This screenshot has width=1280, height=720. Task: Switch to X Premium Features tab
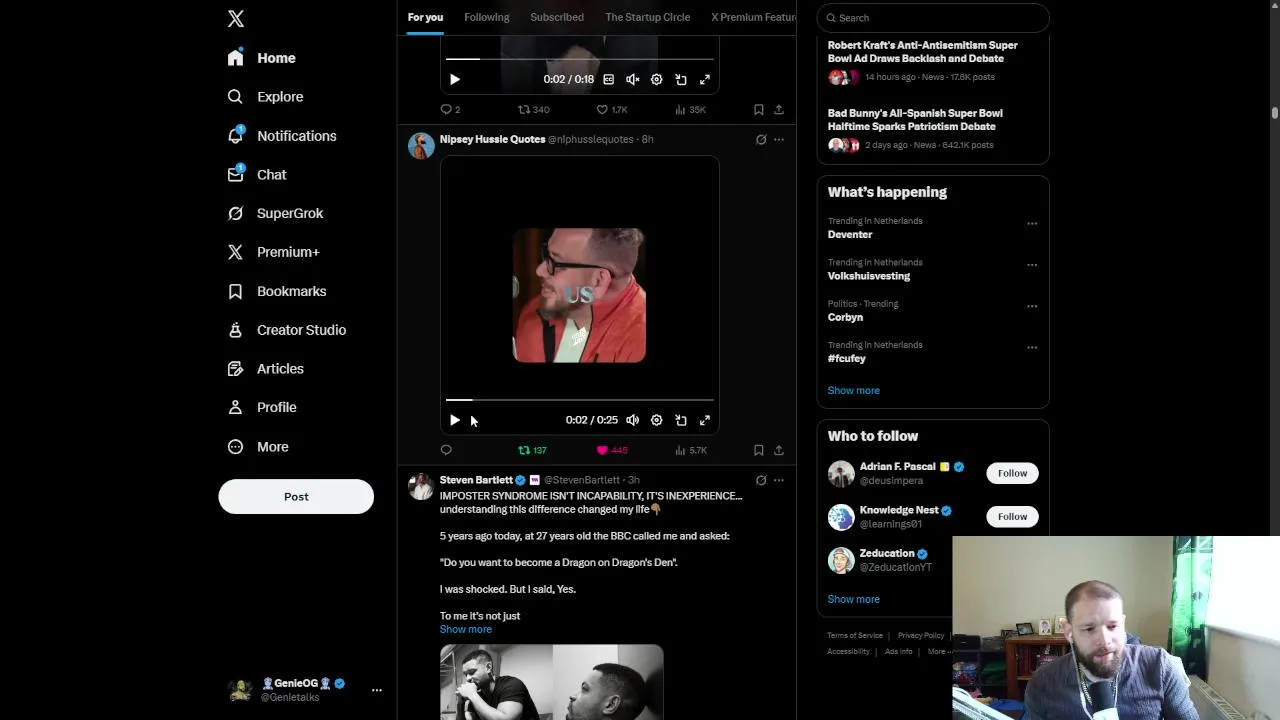(x=753, y=17)
